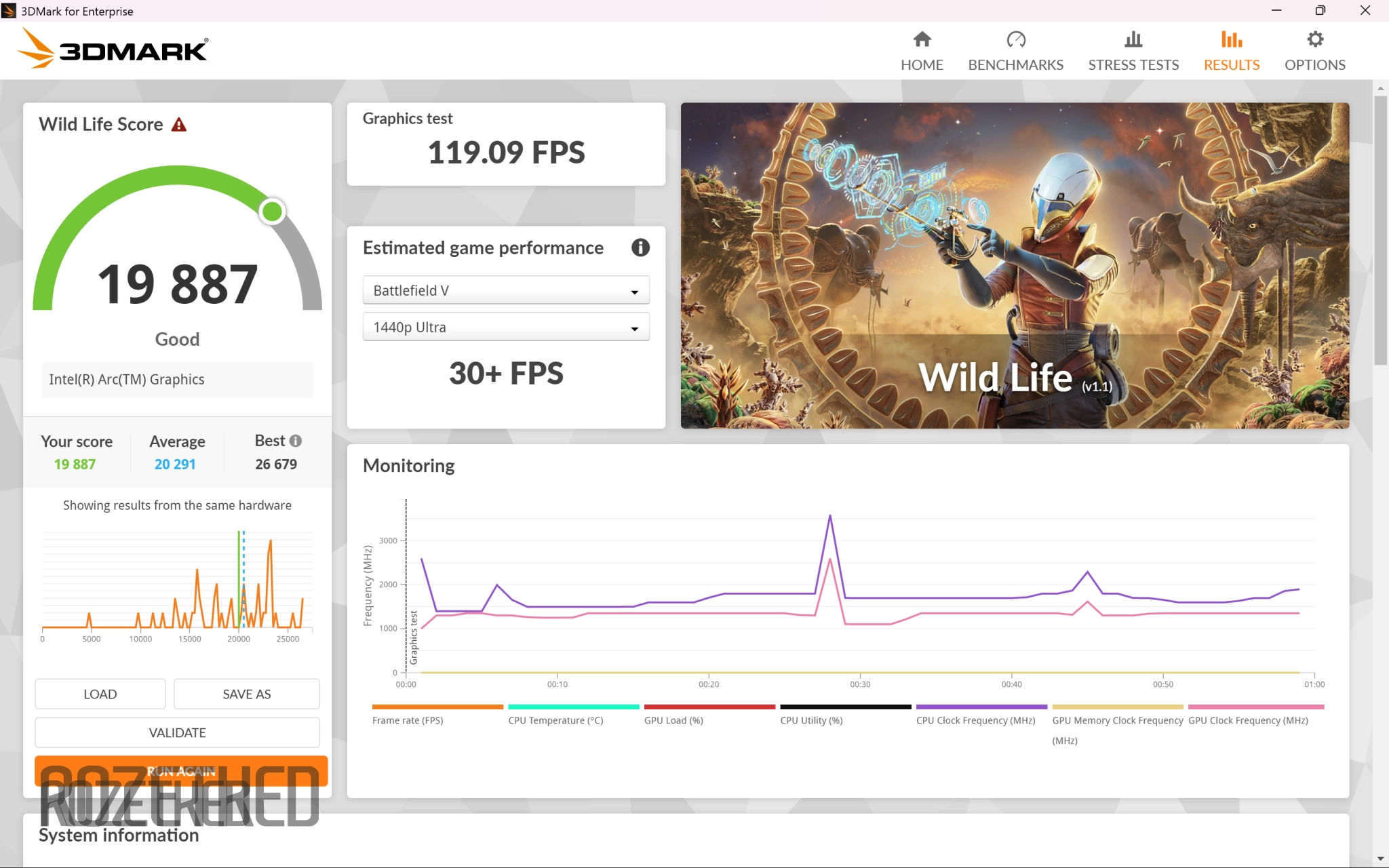Click scrollbar down arrow at bottom
Viewport: 1389px width, 868px height.
[x=1380, y=859]
